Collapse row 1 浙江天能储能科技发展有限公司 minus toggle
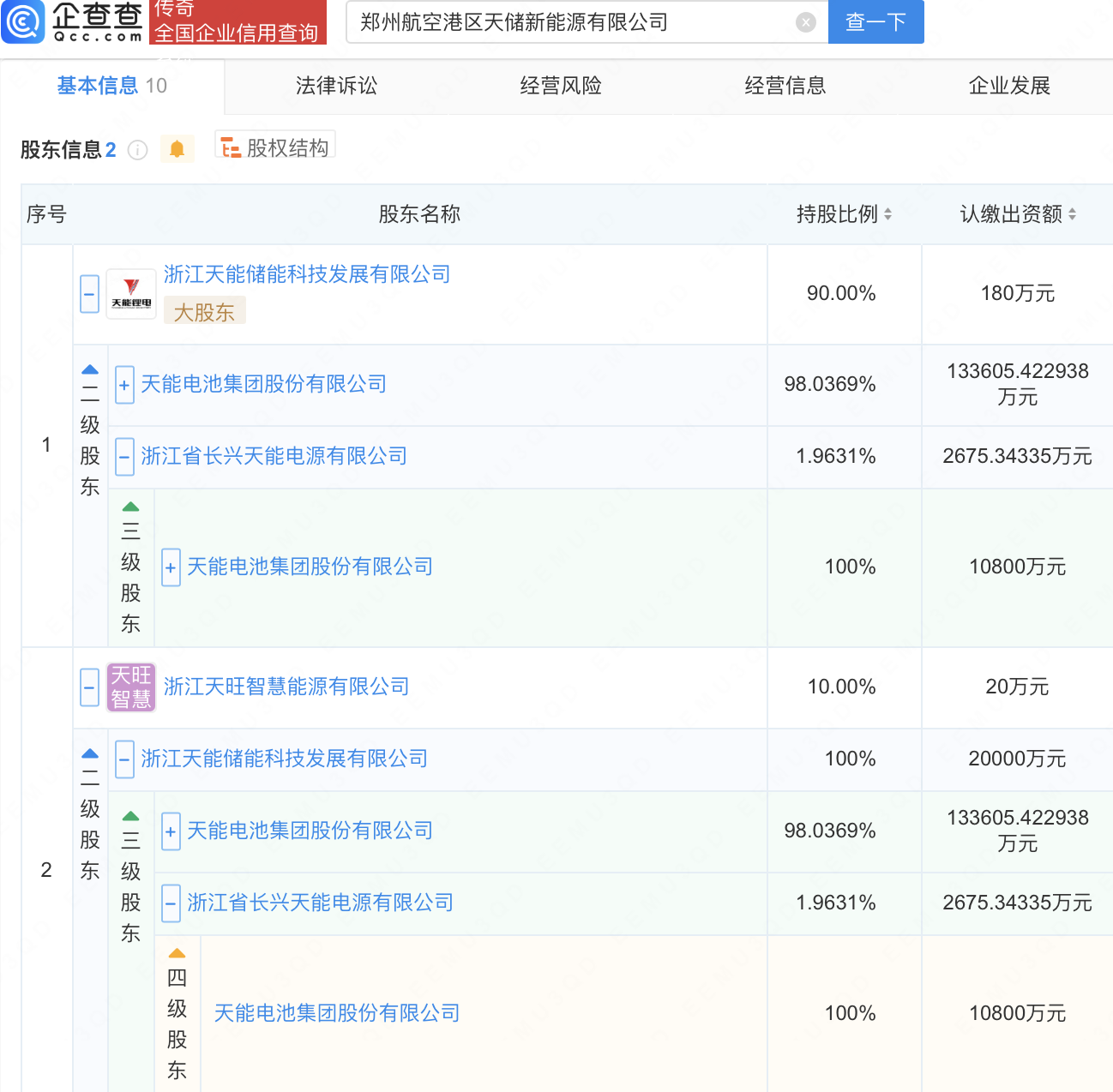Image resolution: width=1113 pixels, height=1092 pixels. tap(89, 294)
